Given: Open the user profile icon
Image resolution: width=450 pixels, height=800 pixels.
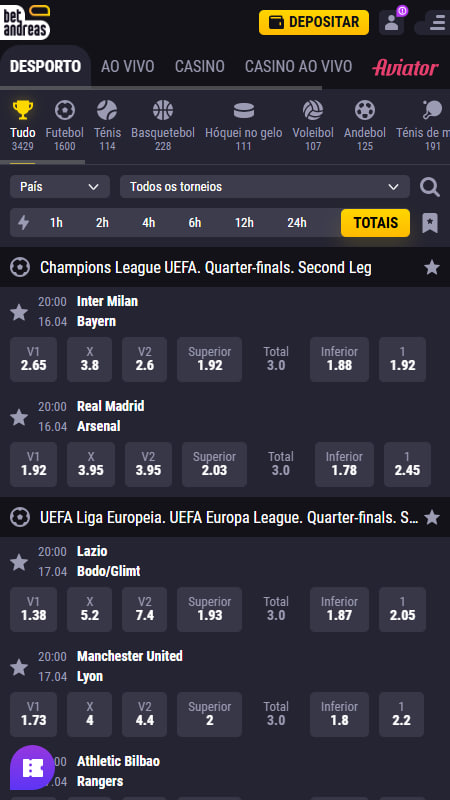Looking at the screenshot, I should point(391,22).
